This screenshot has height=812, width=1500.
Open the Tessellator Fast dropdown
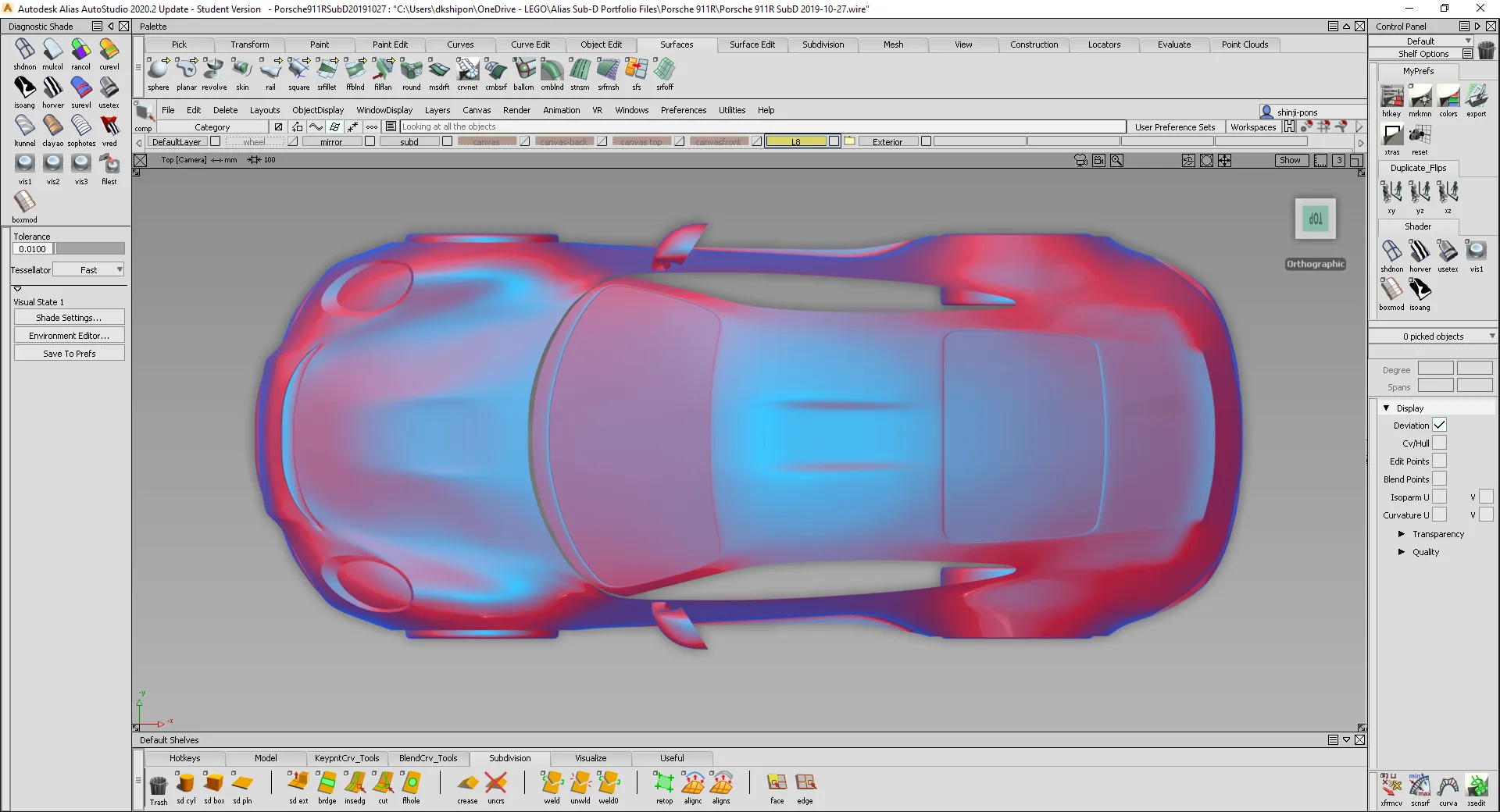pos(89,269)
